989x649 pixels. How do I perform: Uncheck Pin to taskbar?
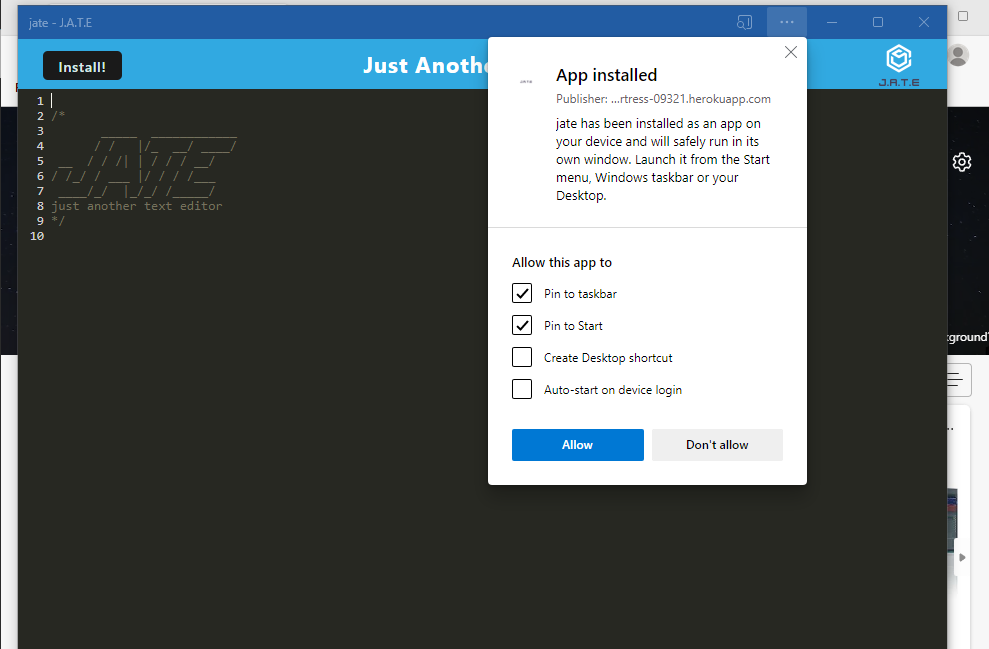point(521,293)
